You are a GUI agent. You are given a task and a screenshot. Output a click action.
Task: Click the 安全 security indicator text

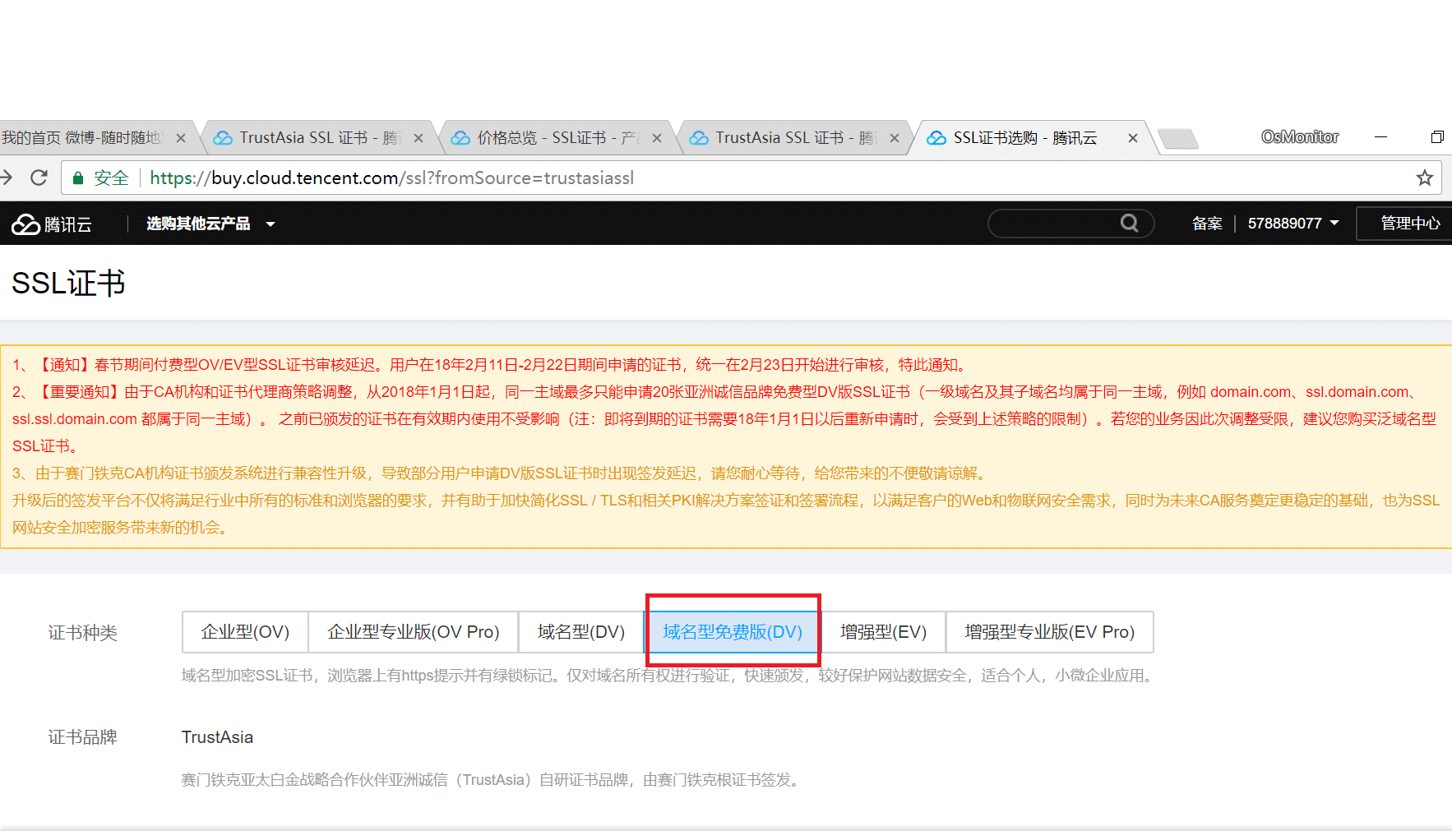pos(111,178)
